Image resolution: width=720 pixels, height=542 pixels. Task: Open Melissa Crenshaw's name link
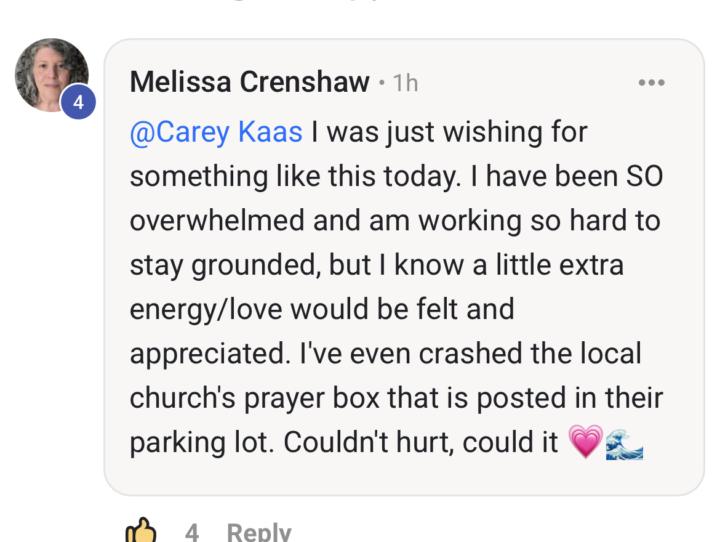(x=250, y=82)
